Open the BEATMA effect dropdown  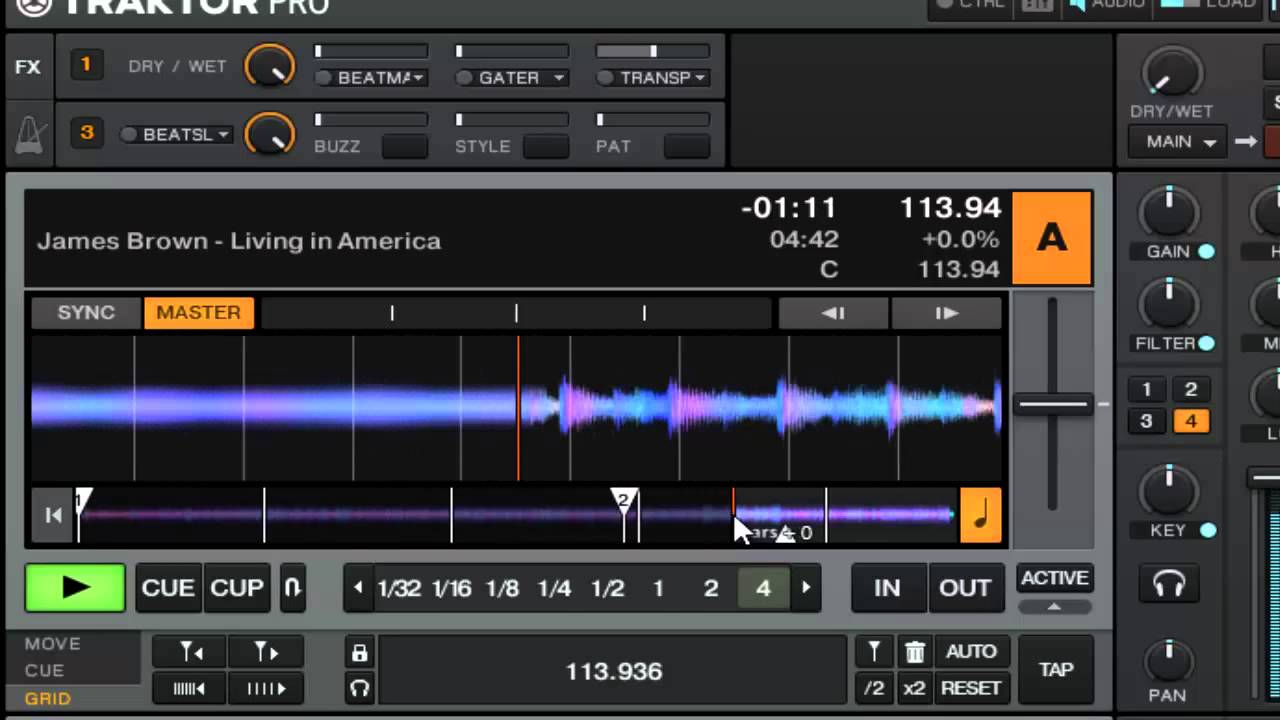pyautogui.click(x=418, y=78)
